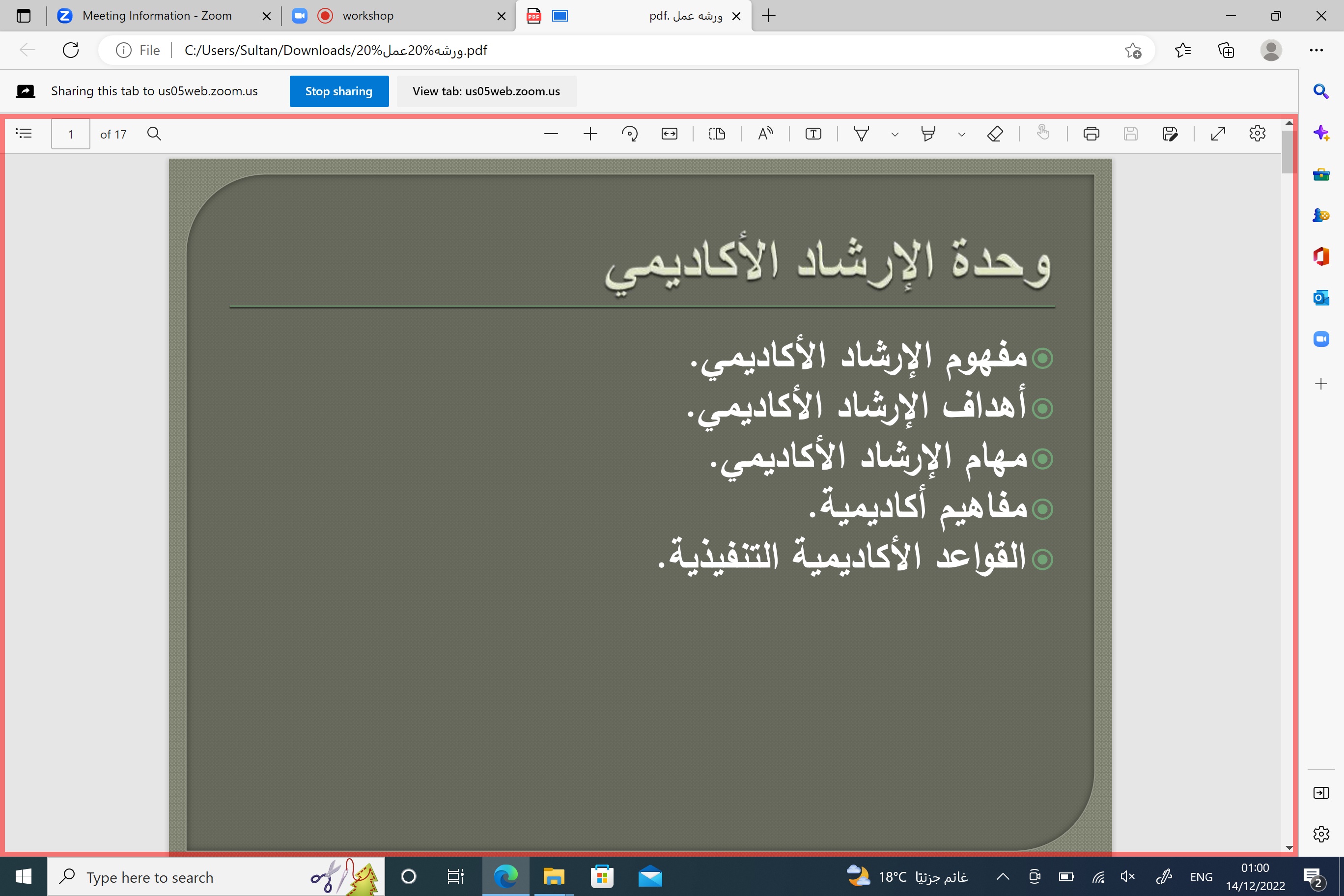Switch to the Meeting Information - Zoom tab
This screenshot has height=896, width=1344.
[x=157, y=16]
